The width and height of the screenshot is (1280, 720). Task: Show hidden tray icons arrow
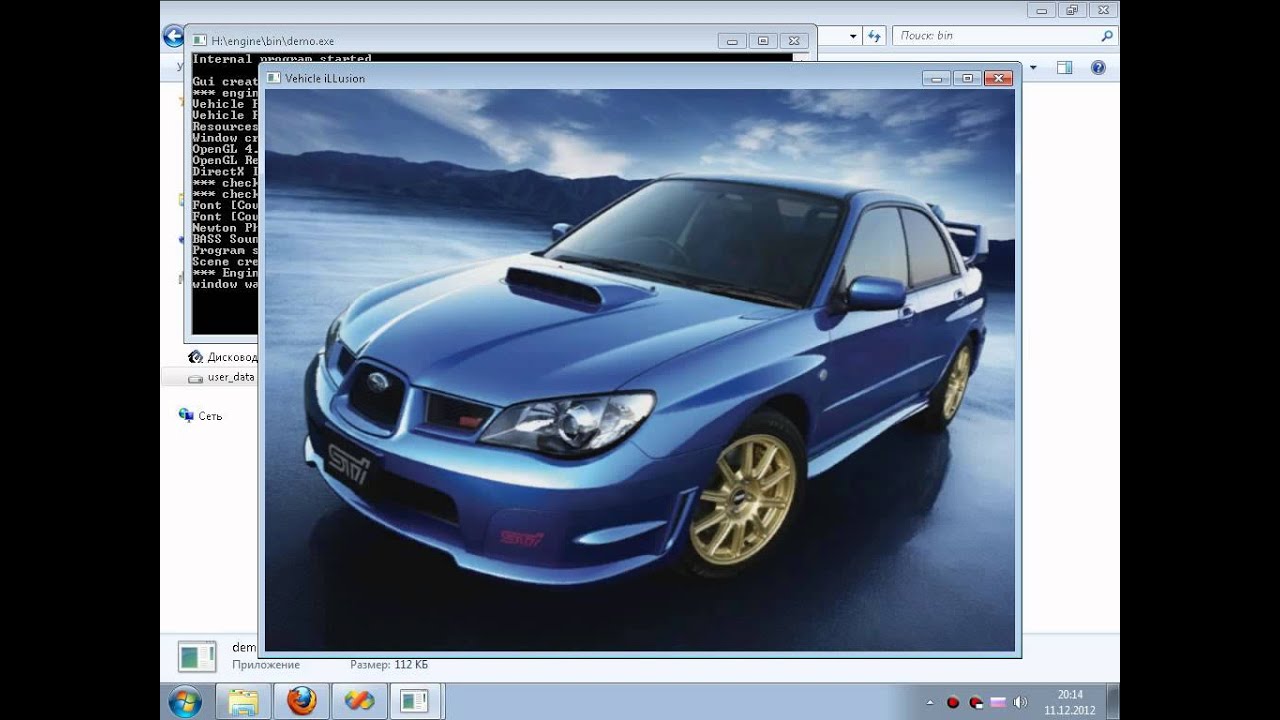(930, 702)
